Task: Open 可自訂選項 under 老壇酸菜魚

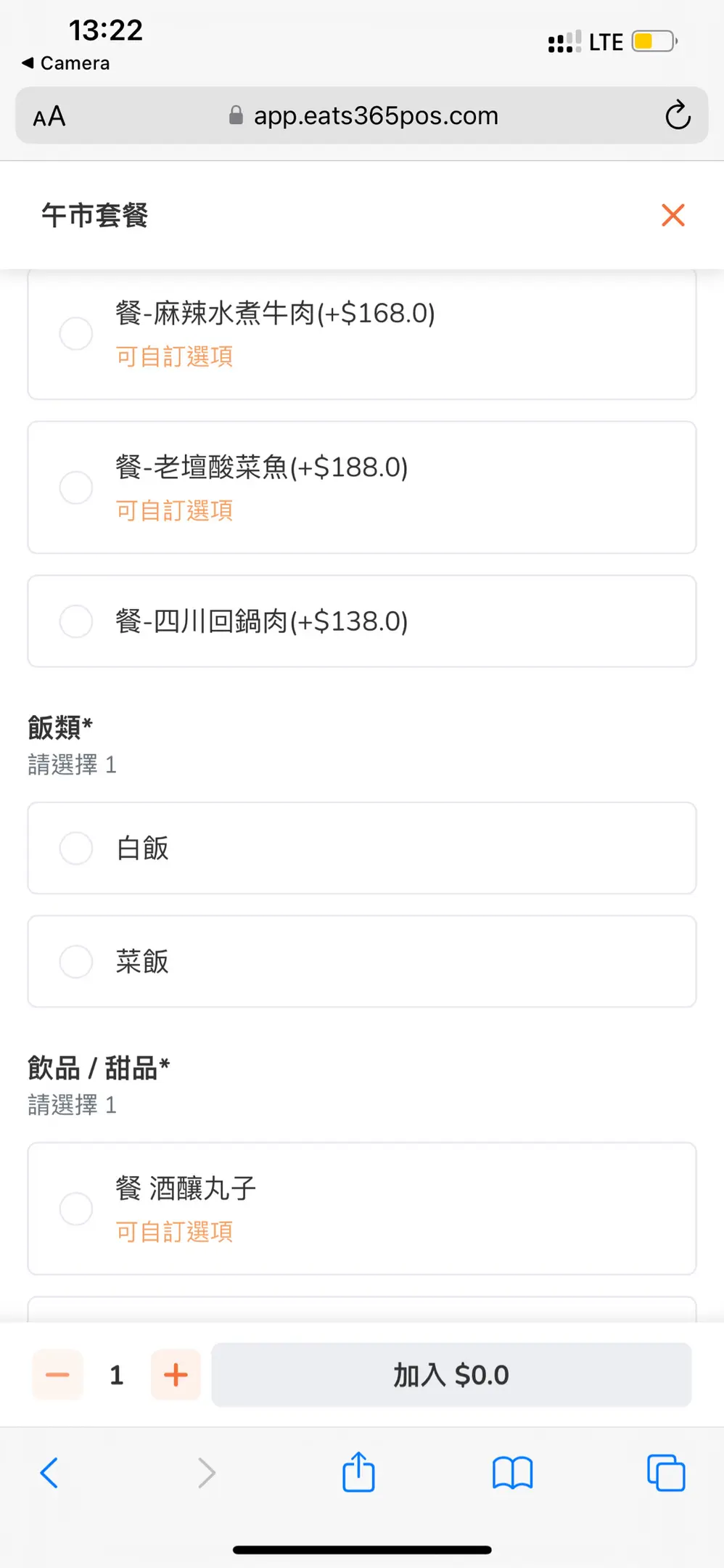Action: (x=174, y=510)
